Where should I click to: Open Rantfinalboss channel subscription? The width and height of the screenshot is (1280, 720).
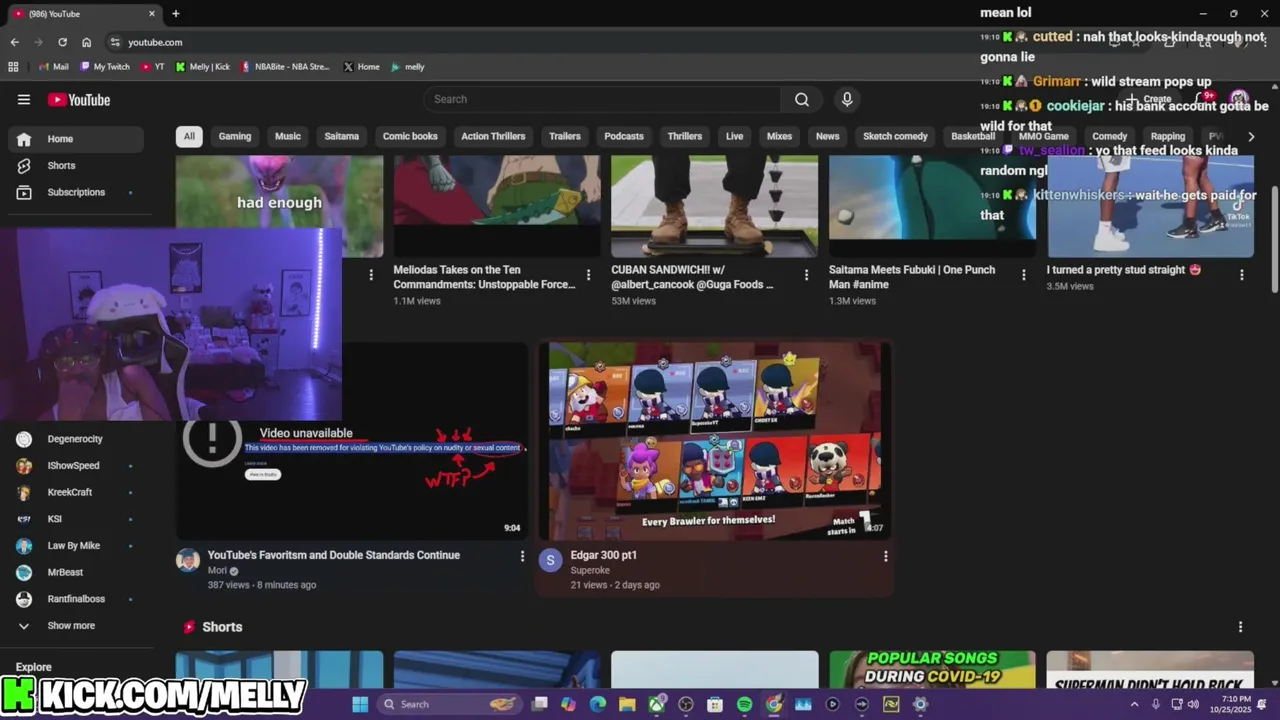(x=76, y=599)
